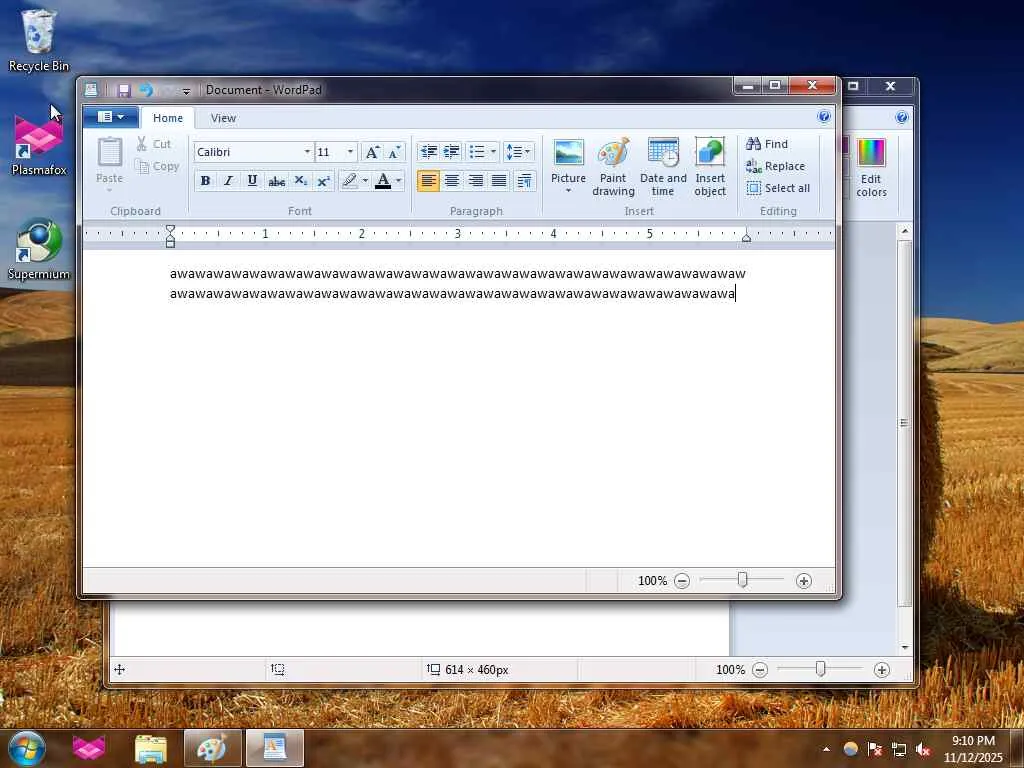Click the Replace button
This screenshot has height=768, width=1024.
click(x=776, y=166)
